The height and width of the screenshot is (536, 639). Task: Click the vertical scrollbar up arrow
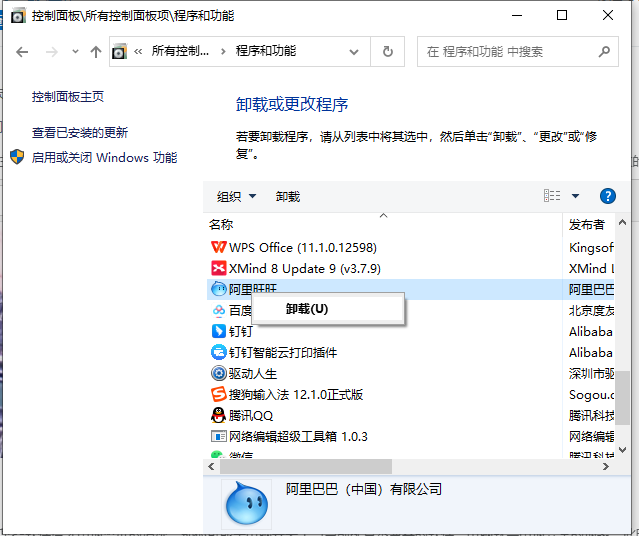click(x=622, y=223)
